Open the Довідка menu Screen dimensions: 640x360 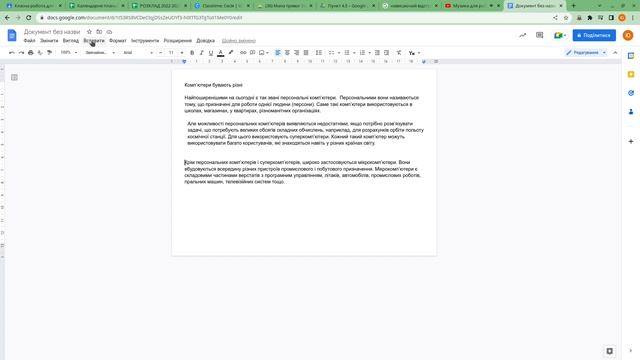point(205,41)
